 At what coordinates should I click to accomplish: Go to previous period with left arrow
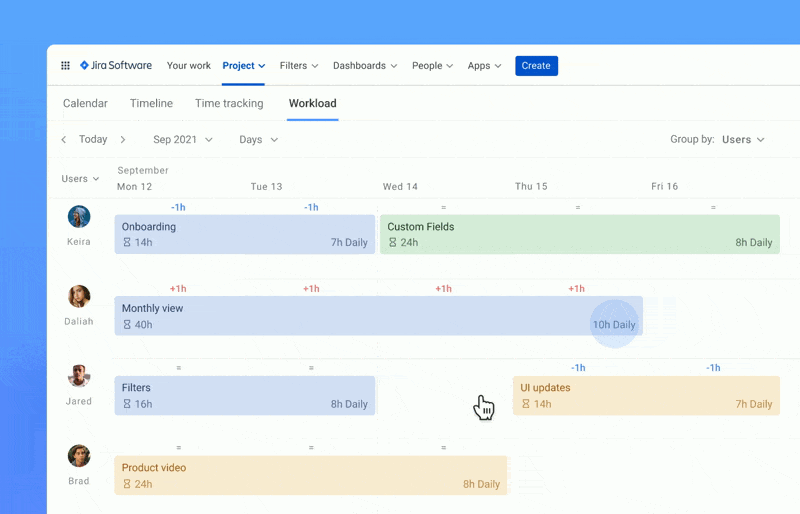tap(64, 140)
